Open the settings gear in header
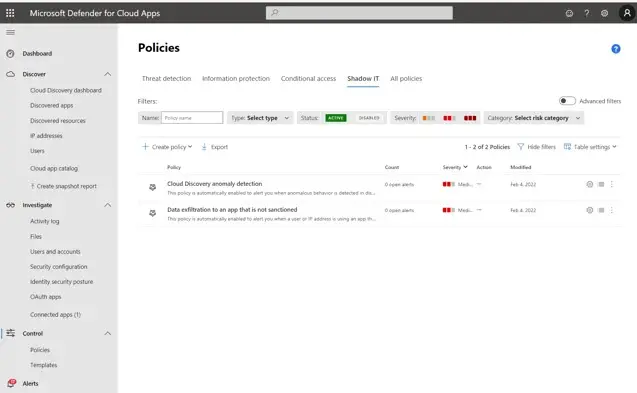637x393 pixels. 604,13
